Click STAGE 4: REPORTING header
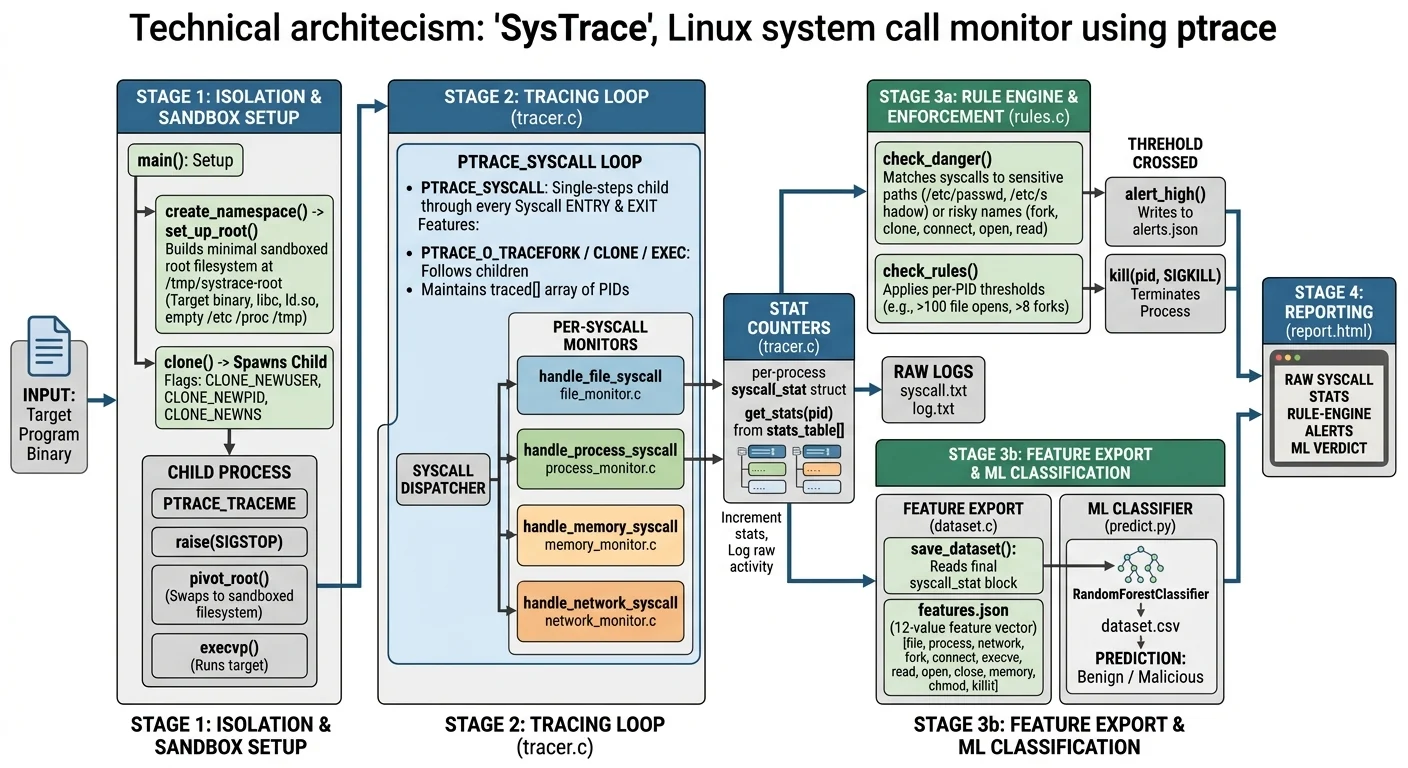 (1328, 311)
